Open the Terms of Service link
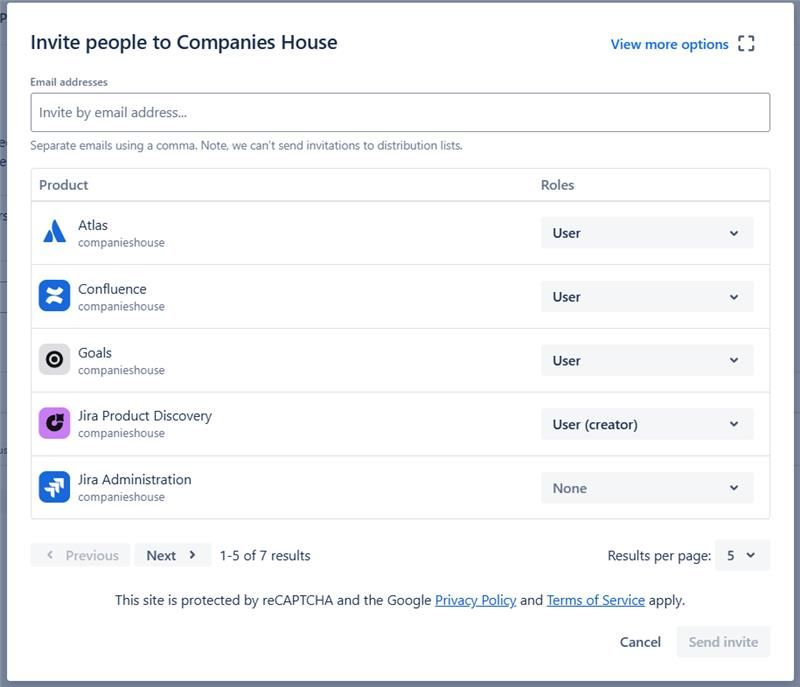This screenshot has height=687, width=800. point(595,600)
